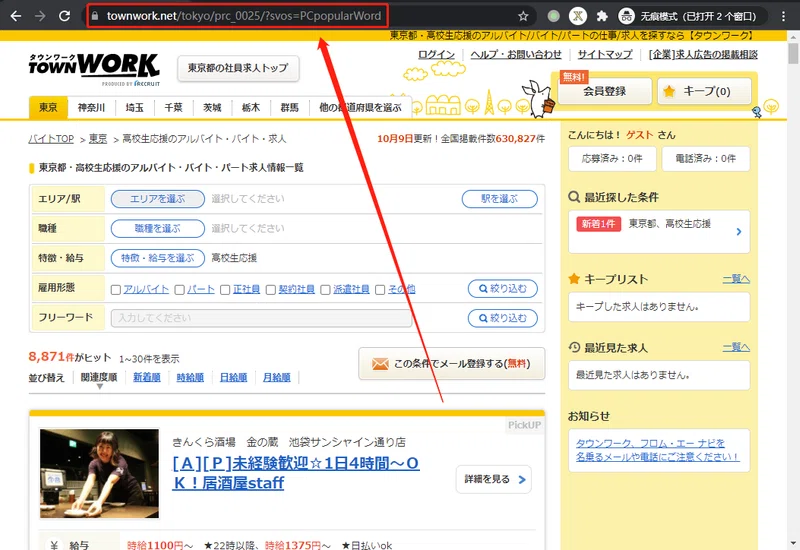
Task: Click the envelope icon on mail registration button
Action: (380, 364)
